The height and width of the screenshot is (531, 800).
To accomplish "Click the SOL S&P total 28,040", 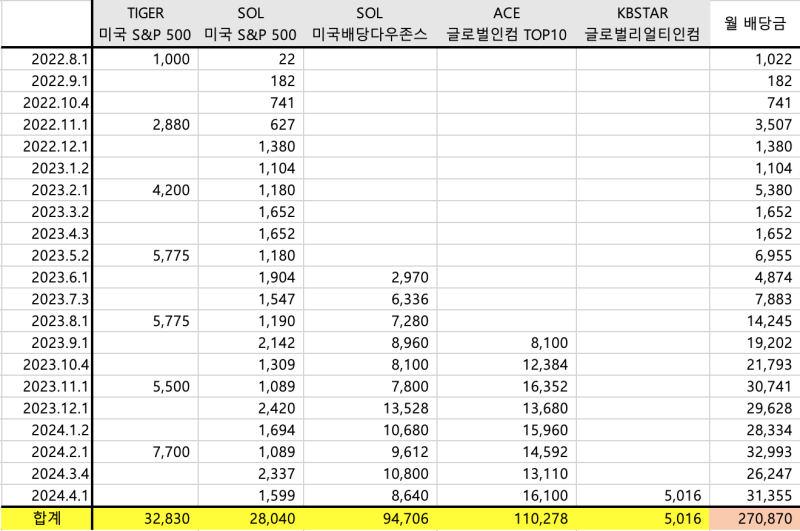I will [x=251, y=518].
